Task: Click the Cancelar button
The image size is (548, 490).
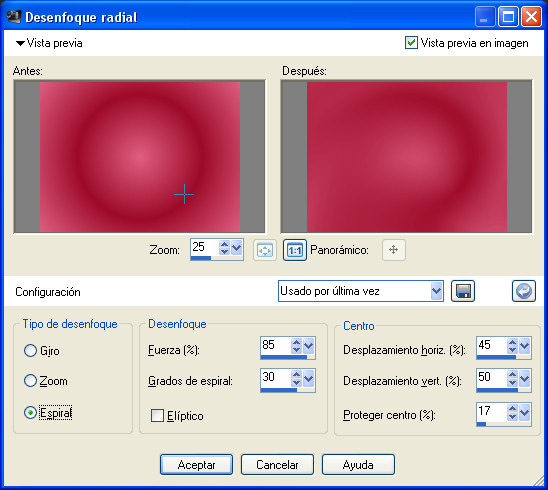Action: point(277,464)
